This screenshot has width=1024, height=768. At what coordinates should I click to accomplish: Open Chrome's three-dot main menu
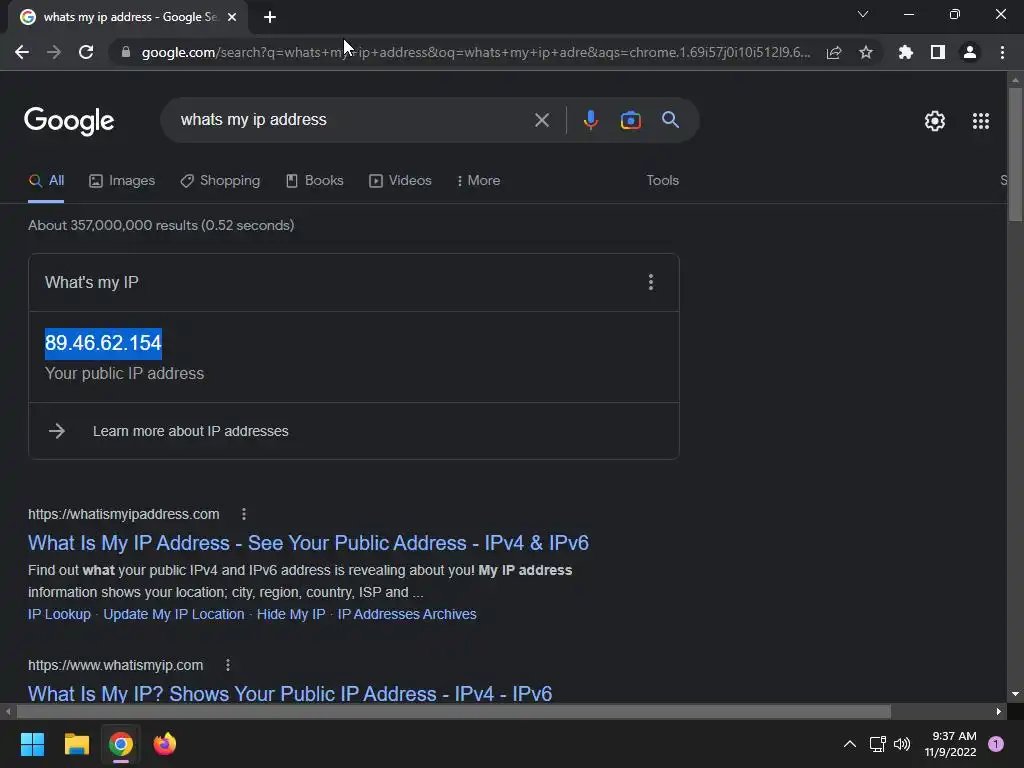point(1002,52)
